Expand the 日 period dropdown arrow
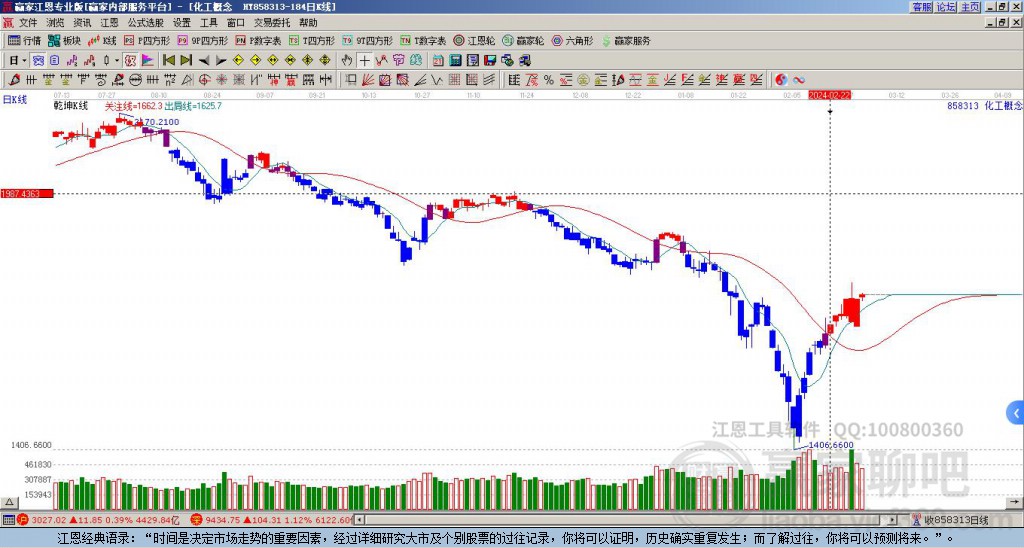The height and width of the screenshot is (548, 1024). (x=24, y=60)
